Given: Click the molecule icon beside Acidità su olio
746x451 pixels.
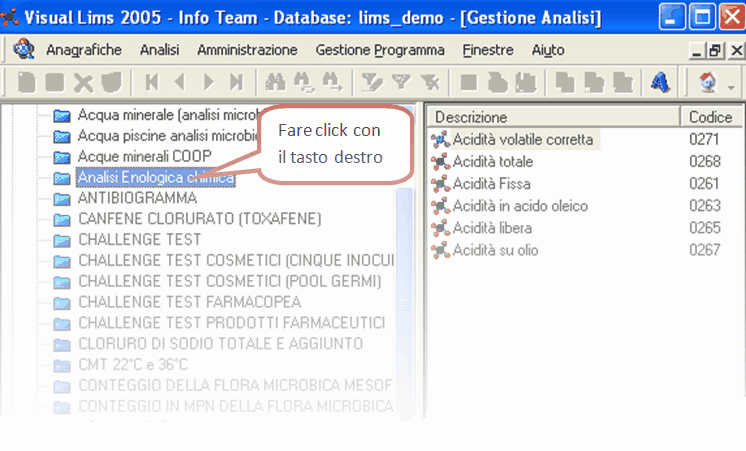Looking at the screenshot, I should point(441,250).
